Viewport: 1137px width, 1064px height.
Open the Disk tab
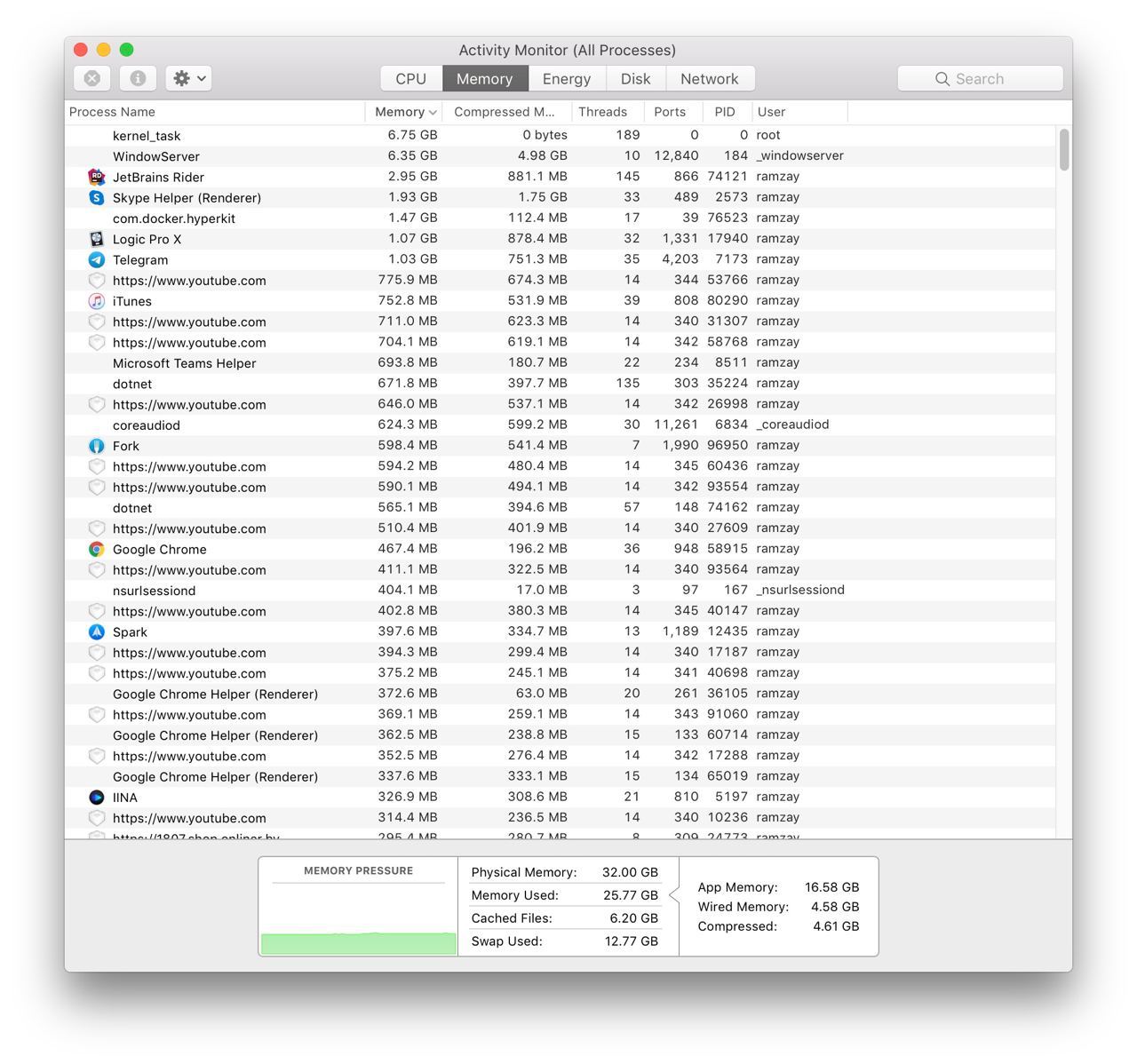[635, 78]
